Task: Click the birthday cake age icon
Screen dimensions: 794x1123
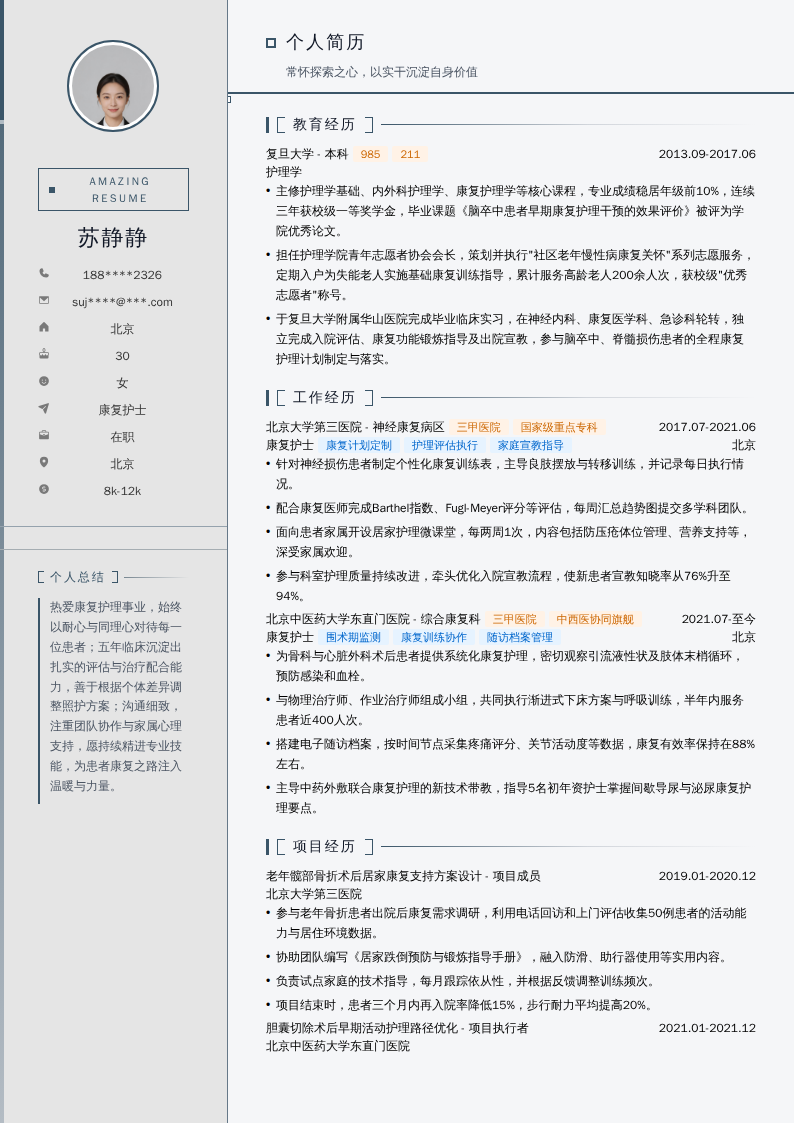Action: pyautogui.click(x=44, y=354)
